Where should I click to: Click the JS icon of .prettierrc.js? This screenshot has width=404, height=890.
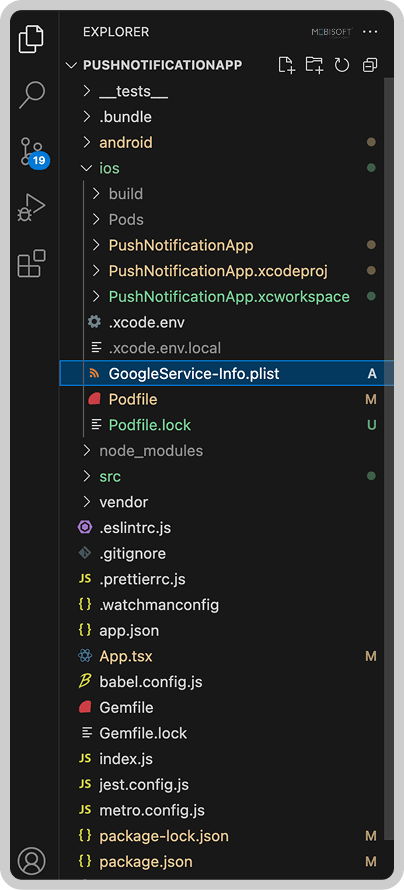(85, 579)
